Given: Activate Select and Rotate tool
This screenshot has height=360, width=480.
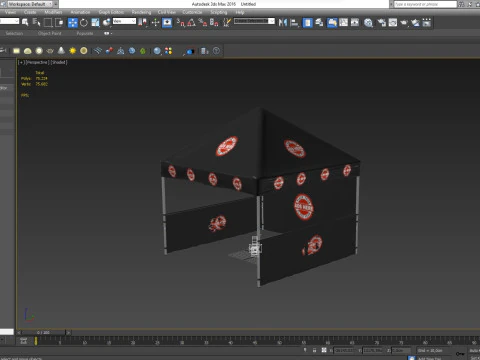Looking at the screenshot, I should point(84,22).
